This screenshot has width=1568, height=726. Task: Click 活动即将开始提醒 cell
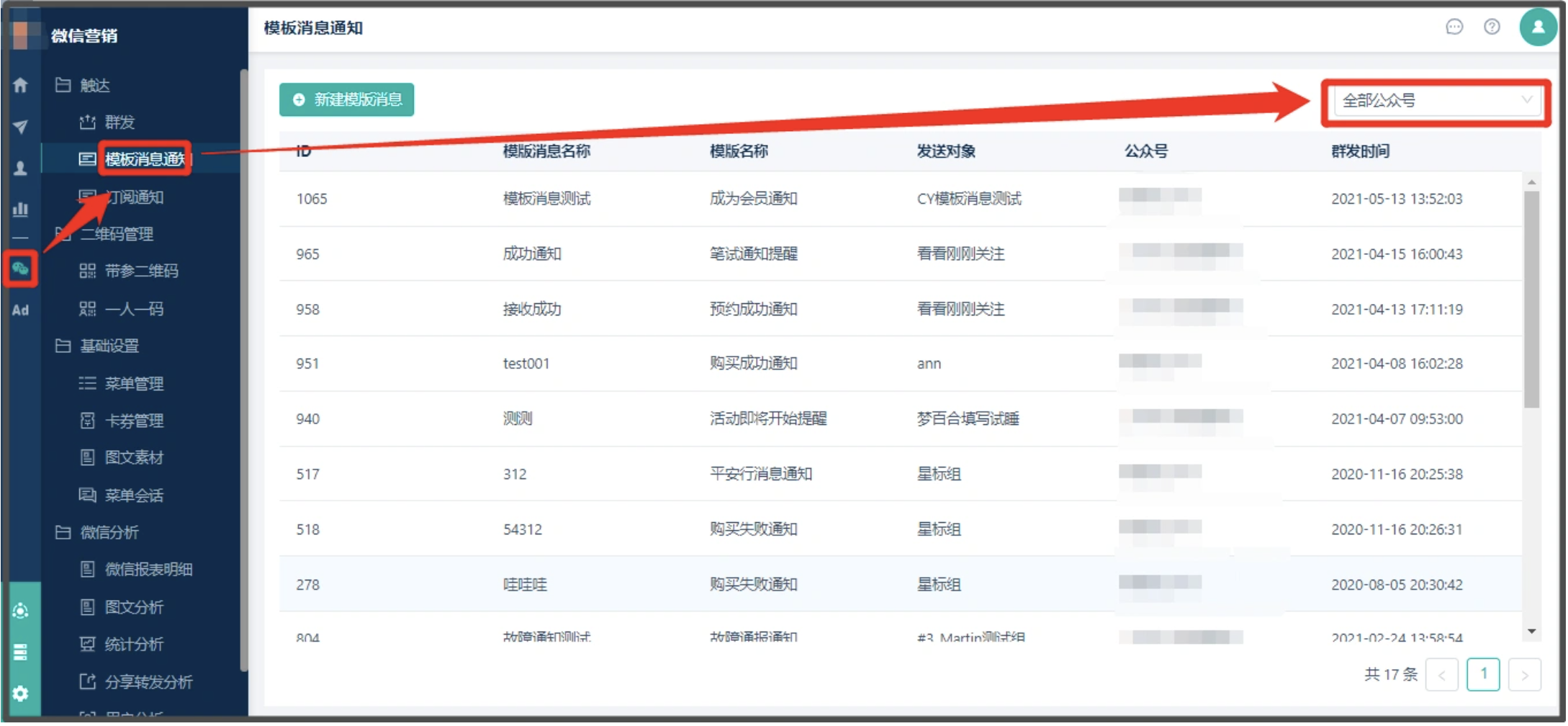[768, 418]
